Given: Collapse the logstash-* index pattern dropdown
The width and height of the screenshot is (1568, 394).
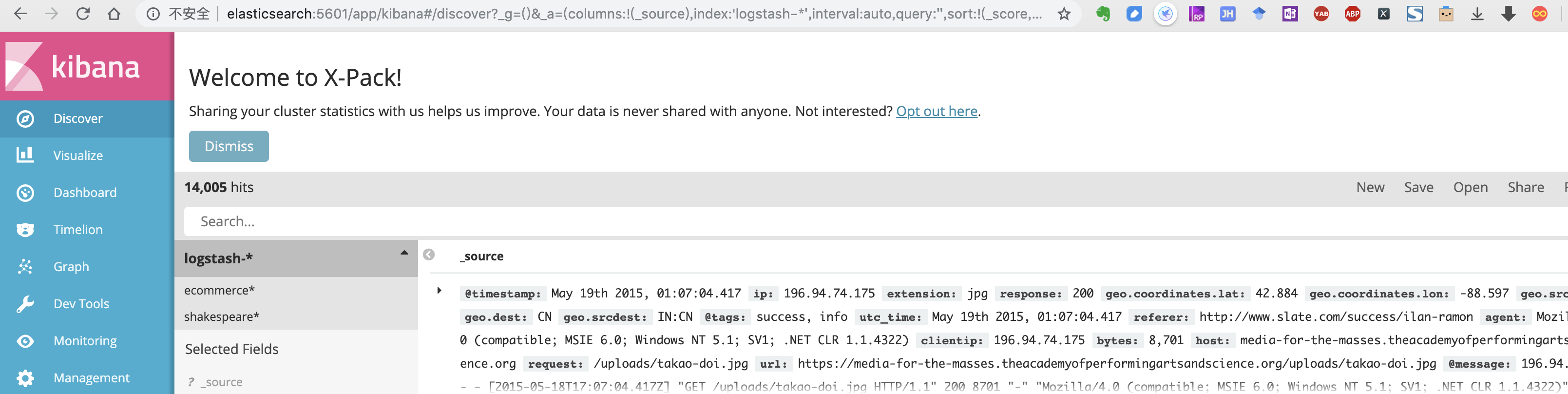Looking at the screenshot, I should coord(404,253).
